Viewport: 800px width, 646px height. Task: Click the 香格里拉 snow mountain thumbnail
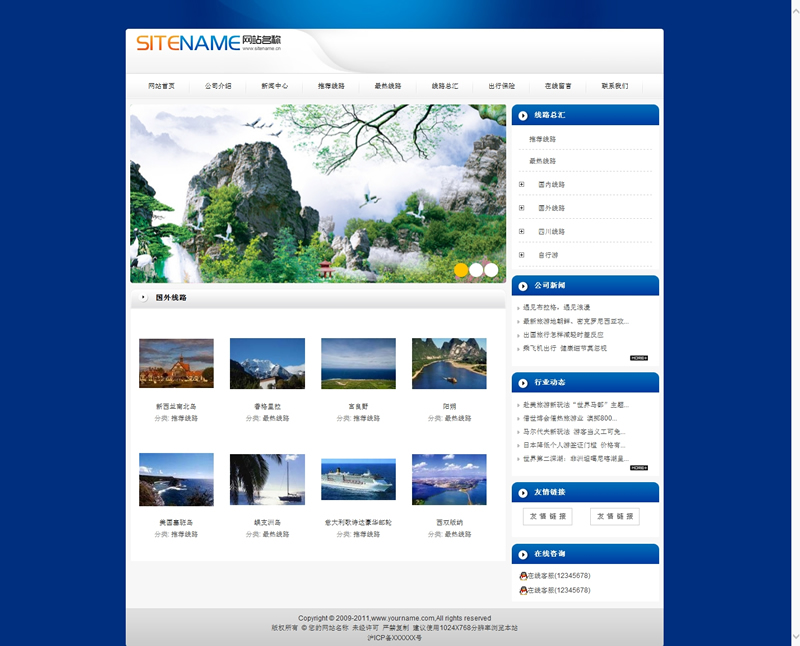click(267, 363)
